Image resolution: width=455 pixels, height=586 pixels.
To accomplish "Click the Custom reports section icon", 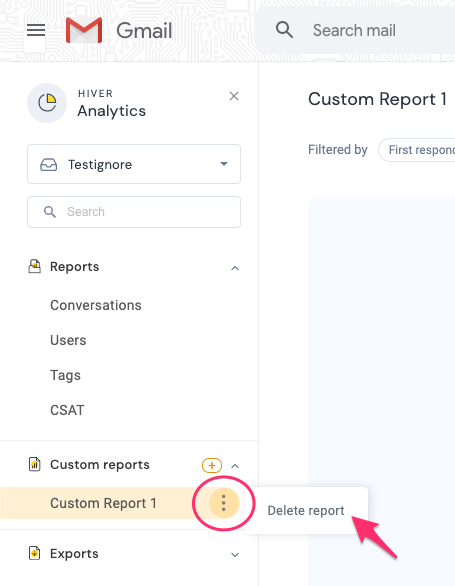I will point(35,465).
